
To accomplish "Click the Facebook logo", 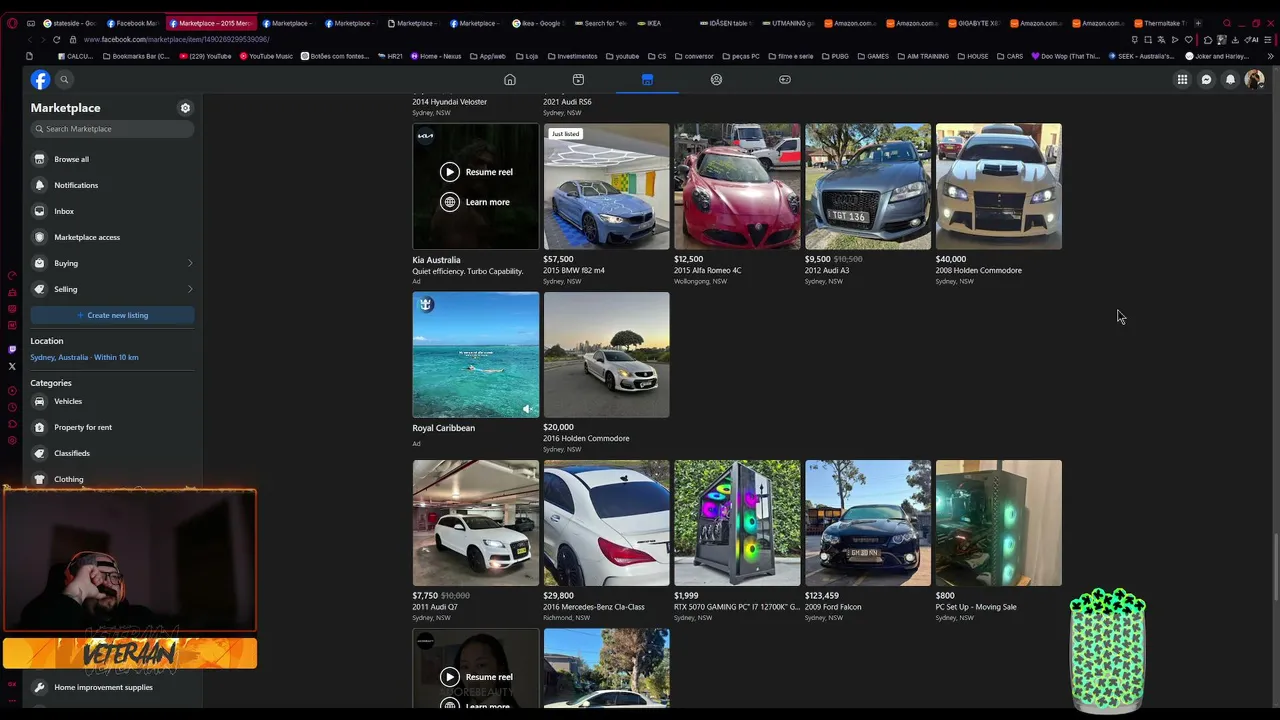I will [x=40, y=79].
